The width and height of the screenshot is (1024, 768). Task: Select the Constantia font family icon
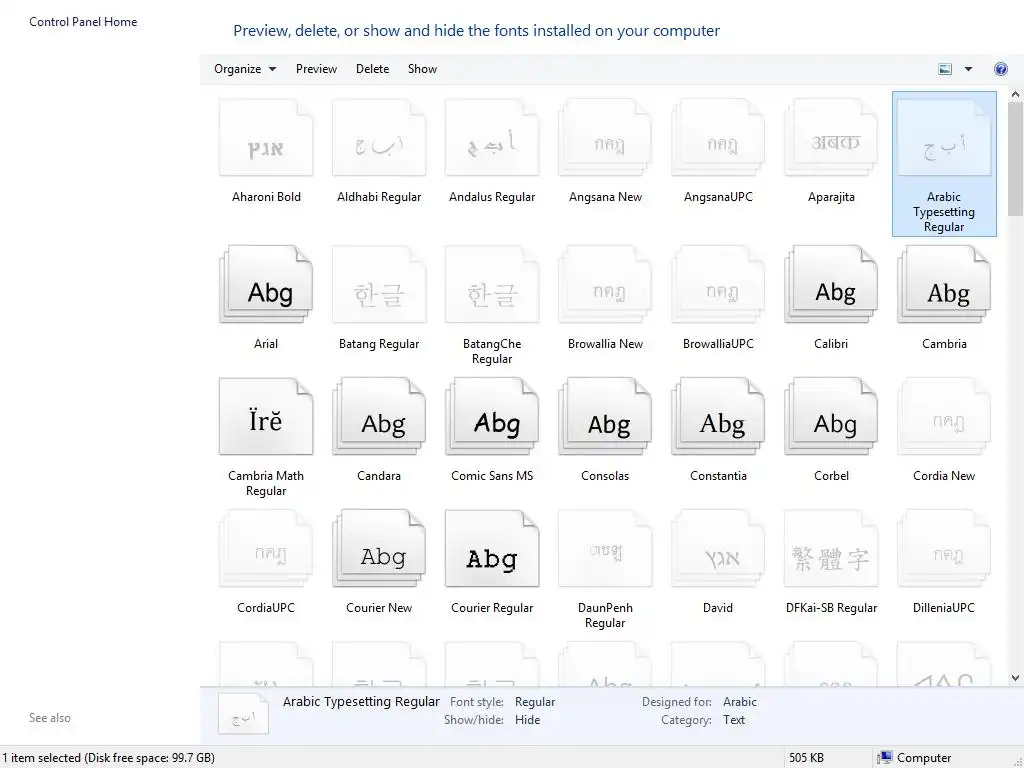(x=718, y=416)
